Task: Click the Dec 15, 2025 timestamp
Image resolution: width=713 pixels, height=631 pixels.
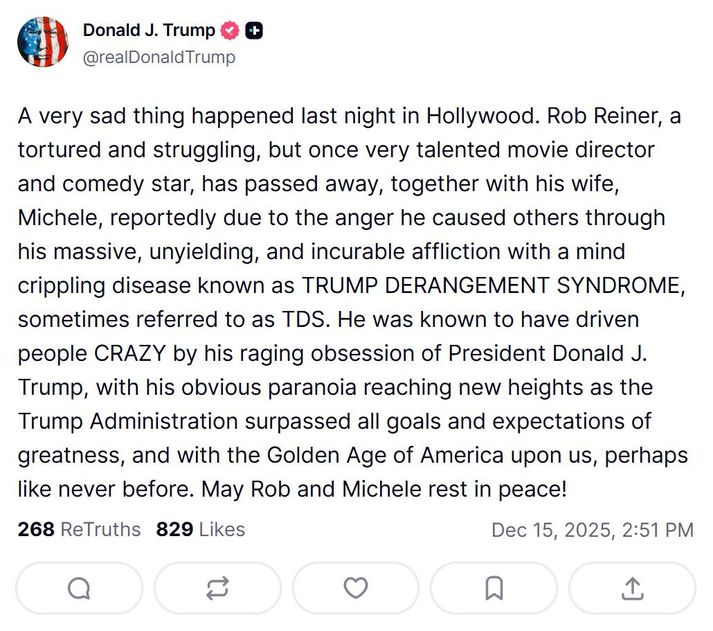Action: [592, 530]
